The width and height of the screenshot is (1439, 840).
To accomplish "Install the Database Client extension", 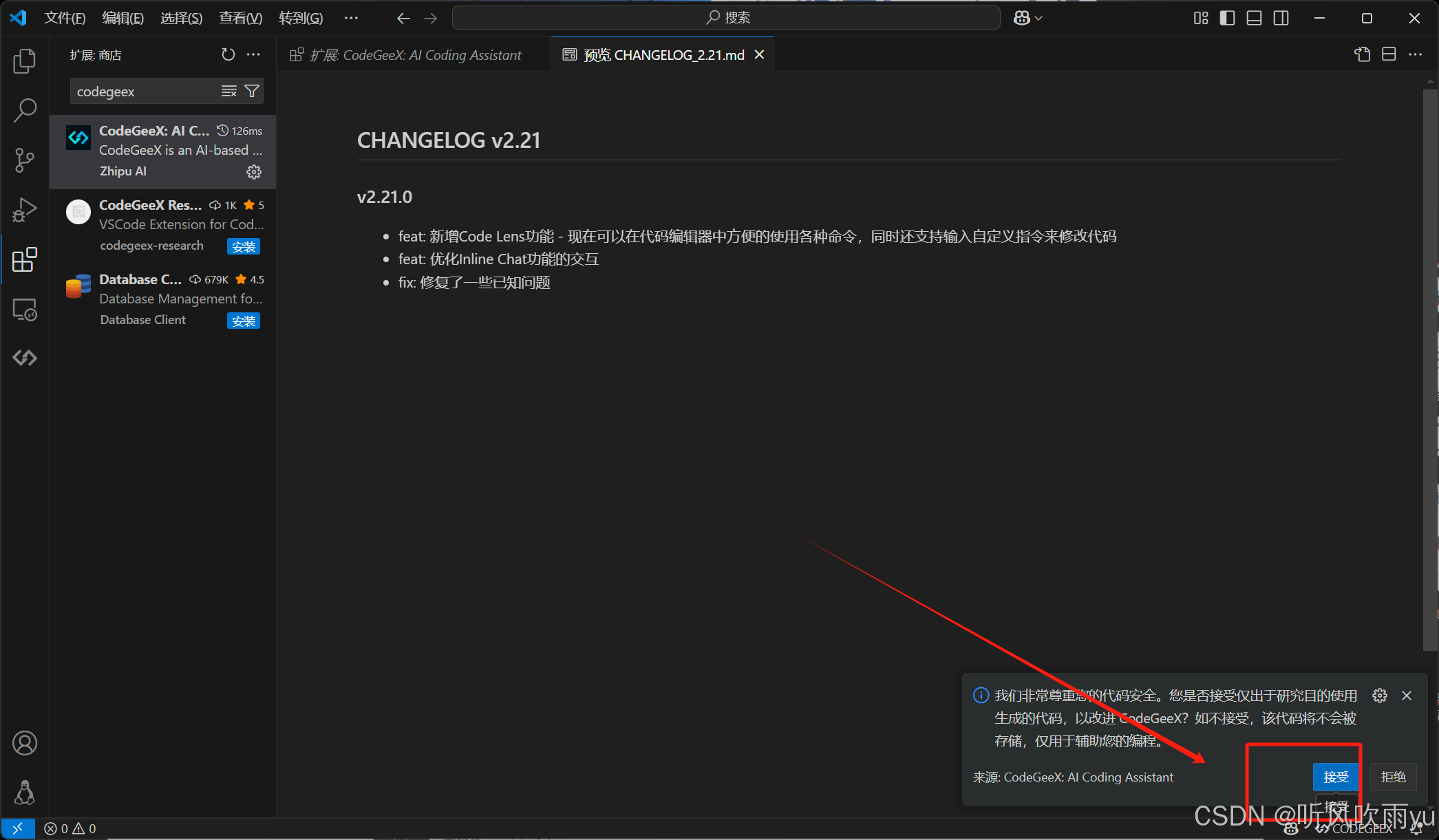I will [x=244, y=321].
